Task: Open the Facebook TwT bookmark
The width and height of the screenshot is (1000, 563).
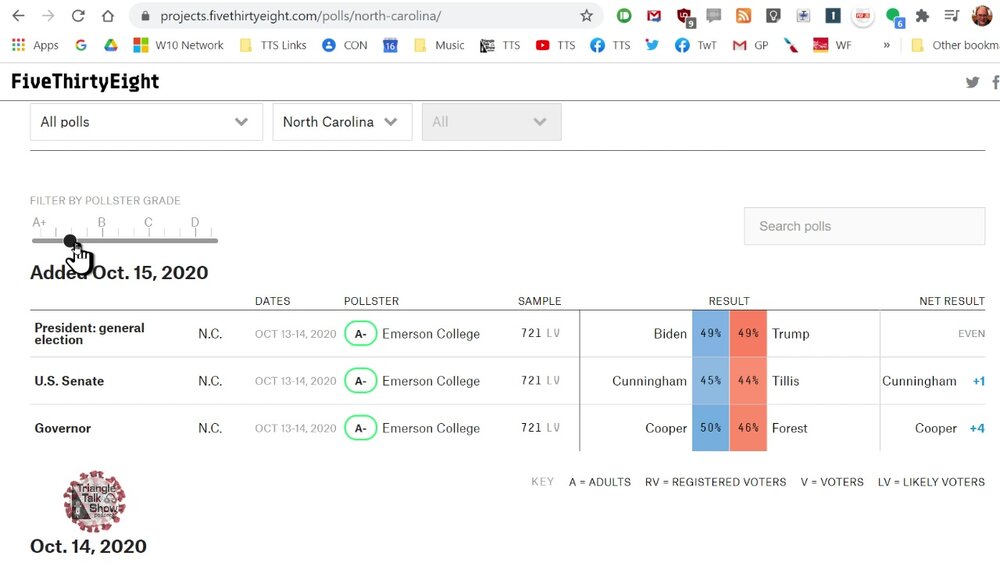Action: (x=696, y=45)
